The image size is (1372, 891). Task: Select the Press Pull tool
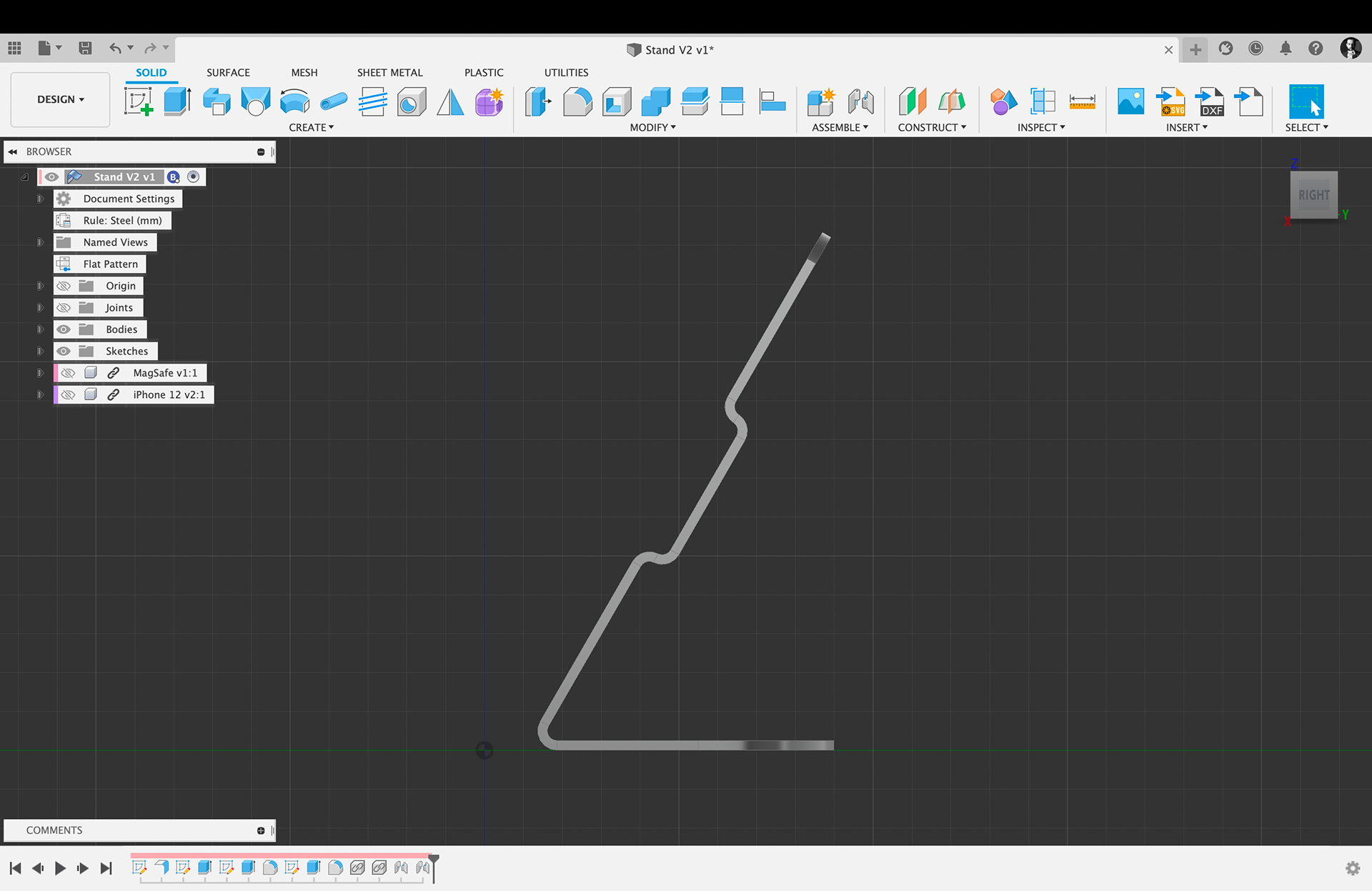(x=538, y=101)
